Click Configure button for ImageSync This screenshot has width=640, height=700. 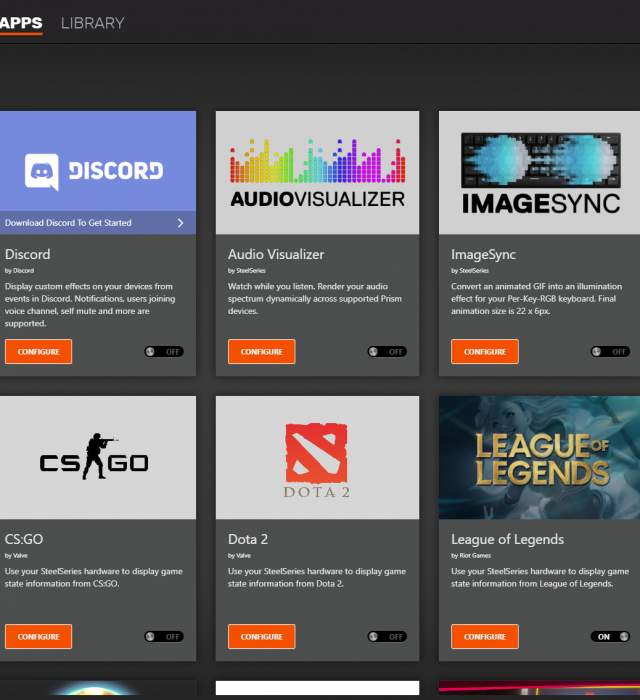click(x=485, y=352)
